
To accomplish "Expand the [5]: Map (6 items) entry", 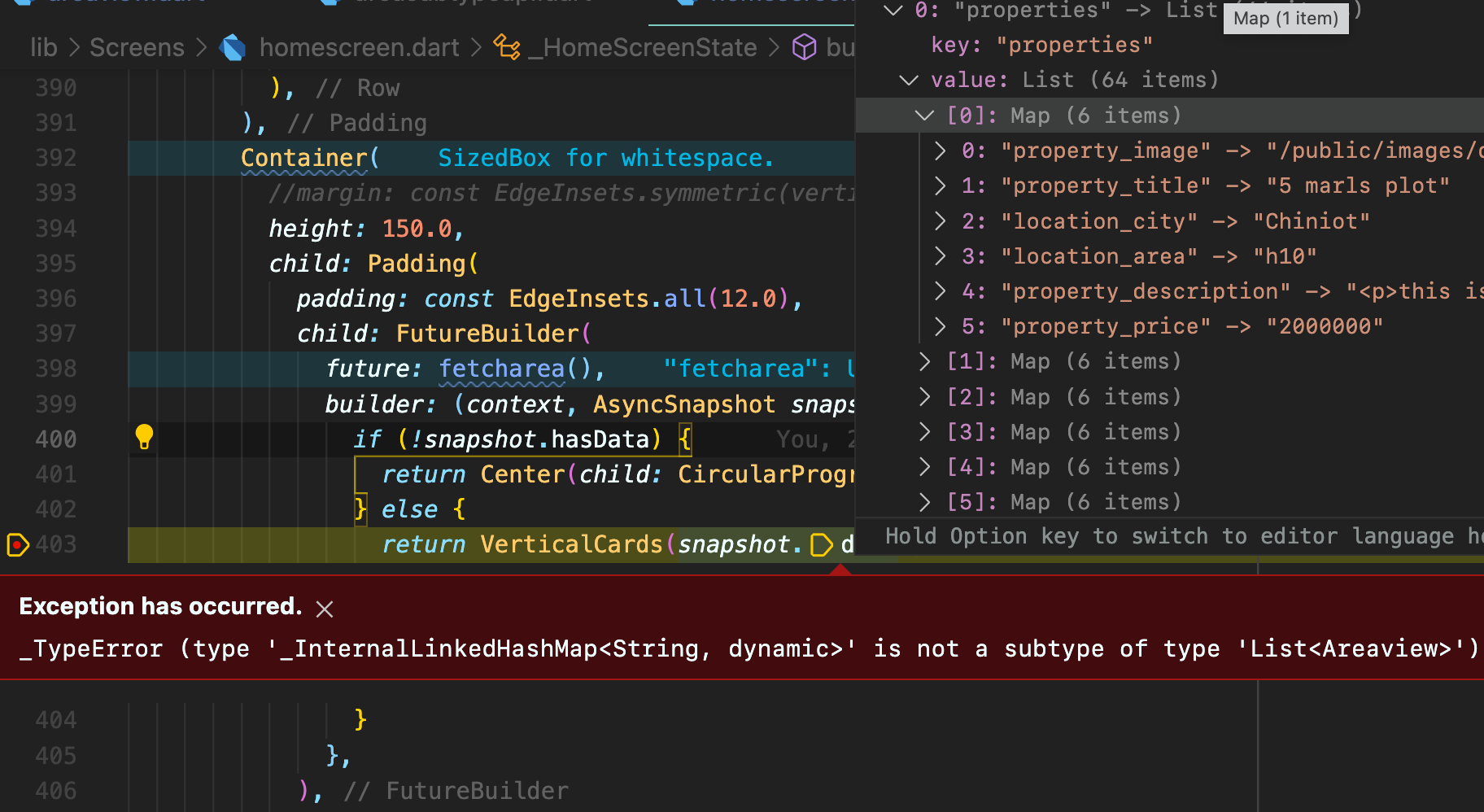I will pyautogui.click(x=925, y=502).
